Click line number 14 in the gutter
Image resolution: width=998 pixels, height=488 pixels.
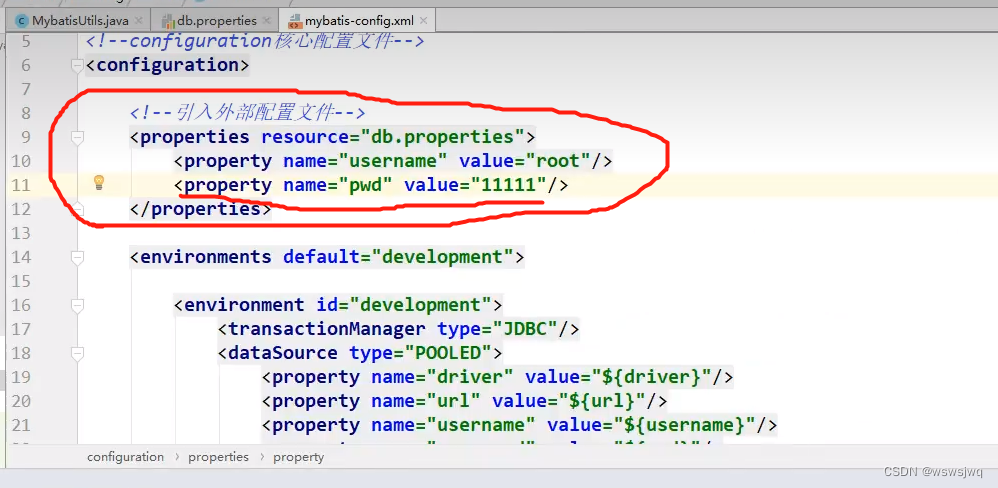coord(20,257)
